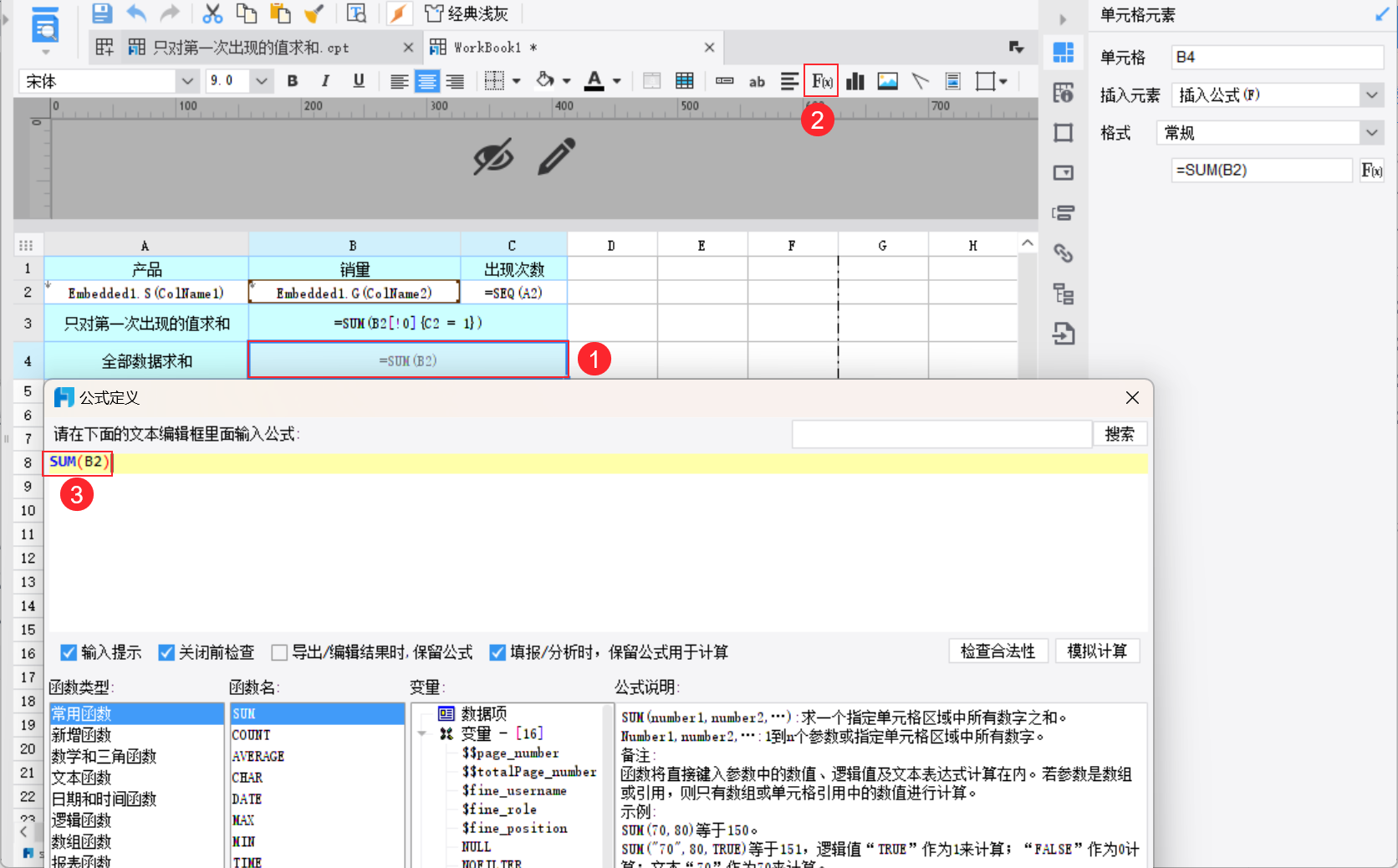Toggle underline formatting
Image resolution: width=1398 pixels, height=868 pixels.
tap(359, 81)
